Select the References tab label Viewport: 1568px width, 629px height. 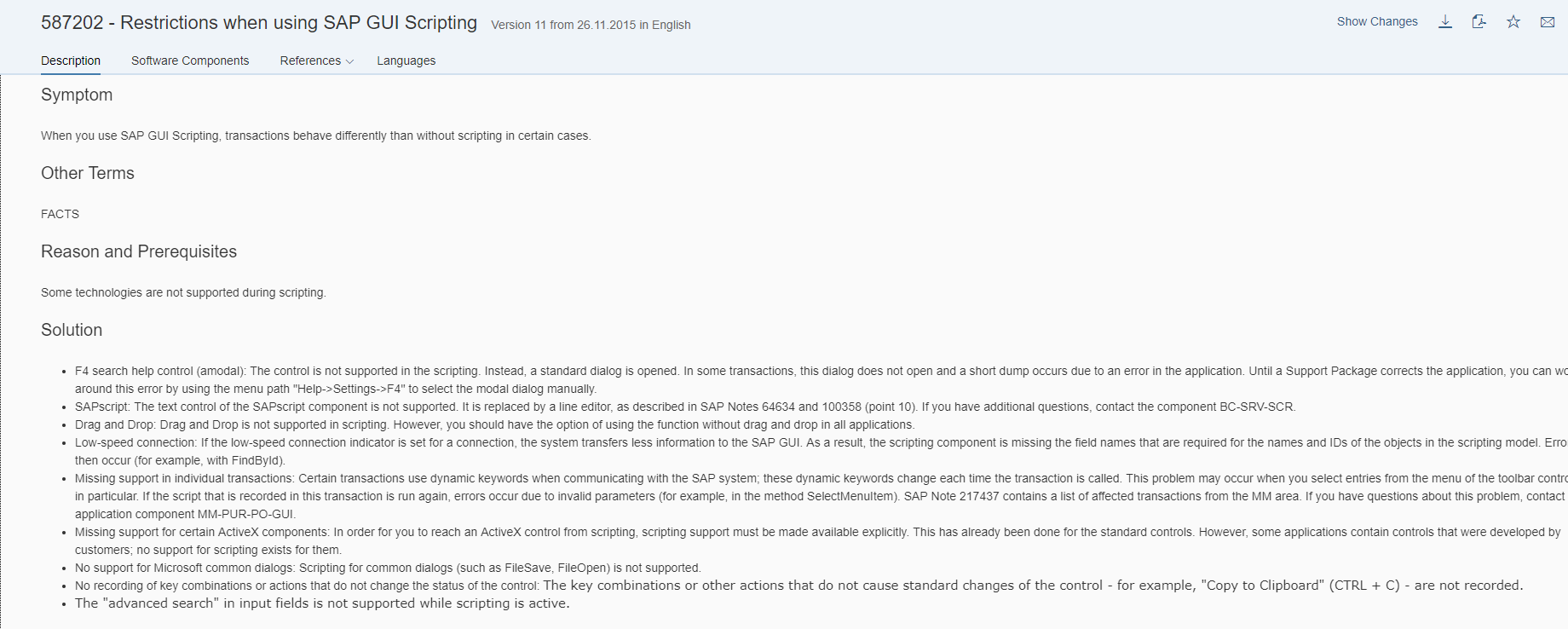pyautogui.click(x=310, y=61)
